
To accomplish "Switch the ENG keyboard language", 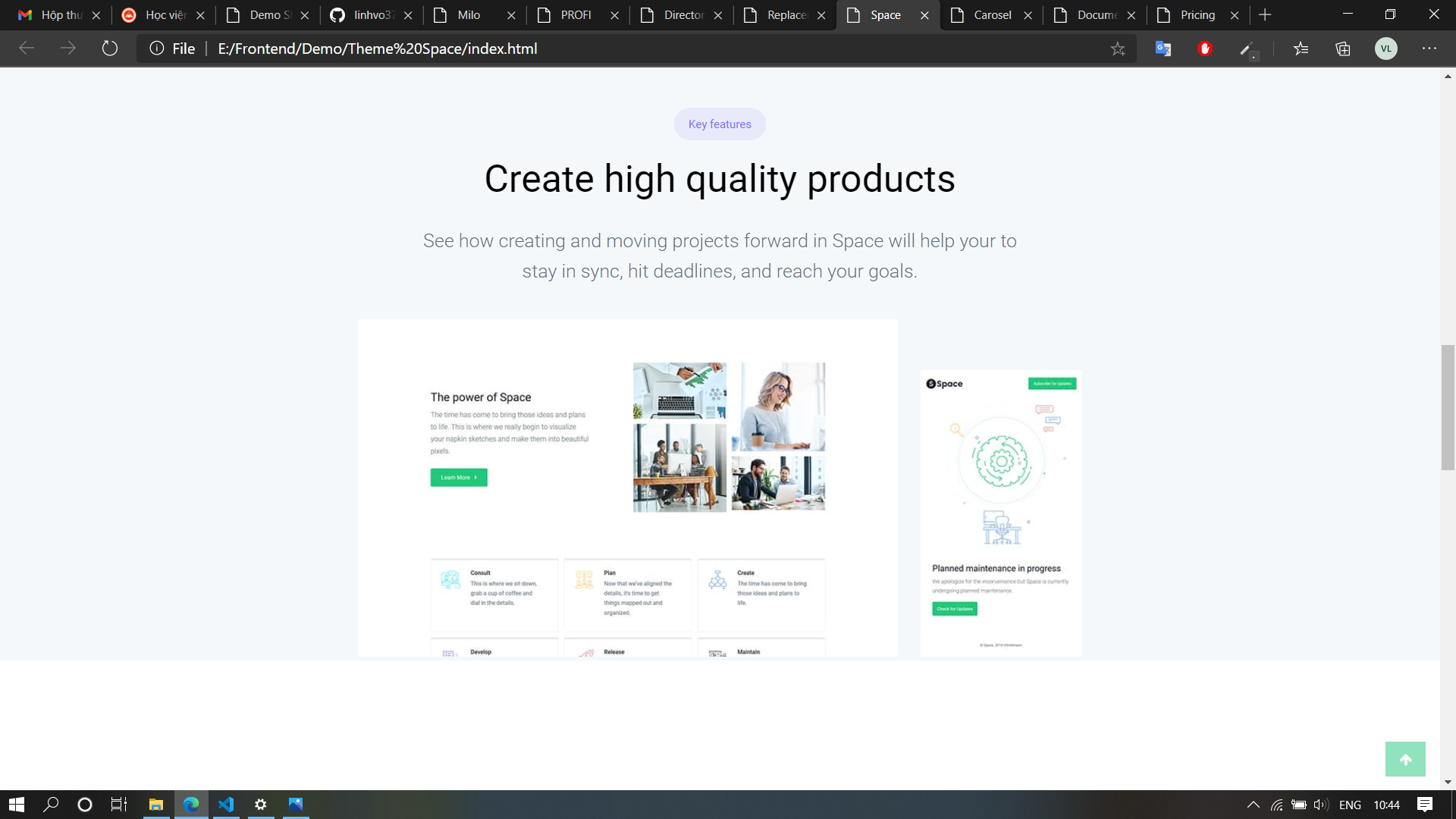I will click(1351, 805).
